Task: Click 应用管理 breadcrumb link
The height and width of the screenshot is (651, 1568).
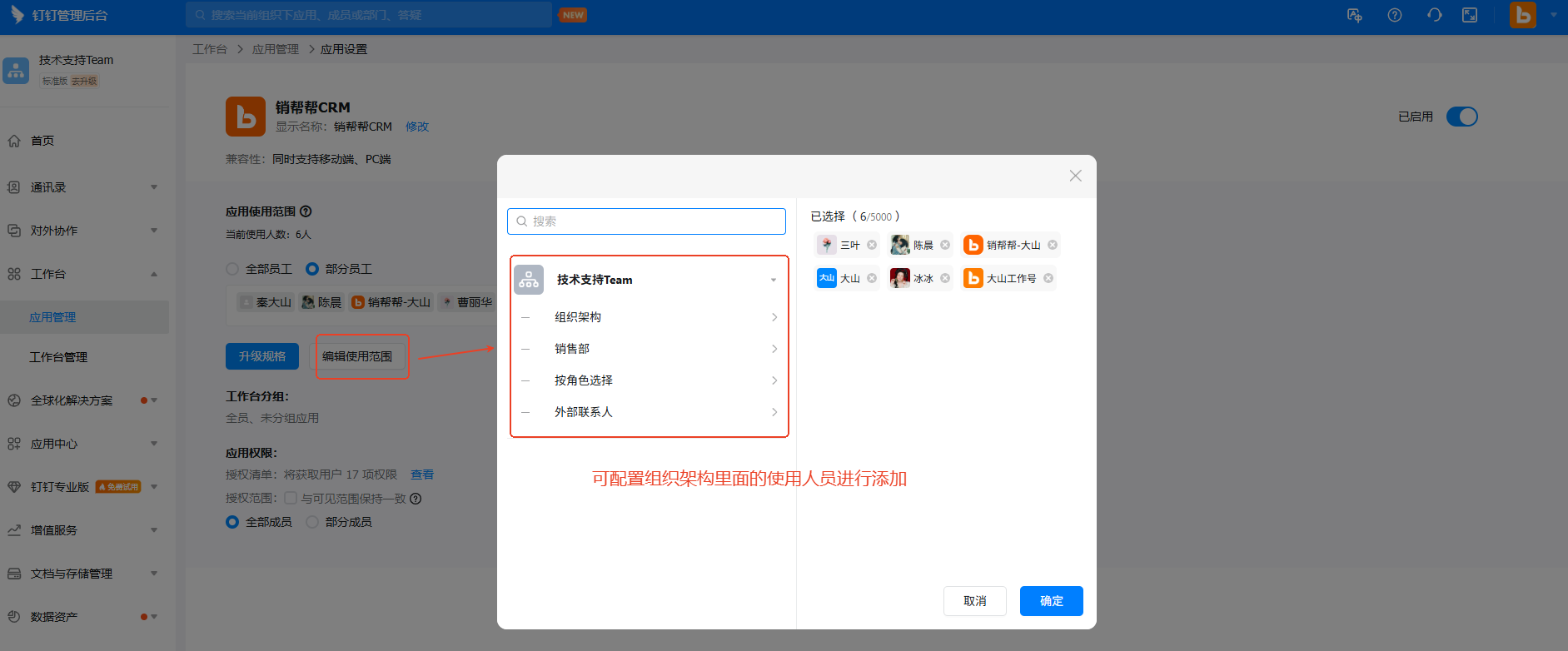Action: point(276,49)
